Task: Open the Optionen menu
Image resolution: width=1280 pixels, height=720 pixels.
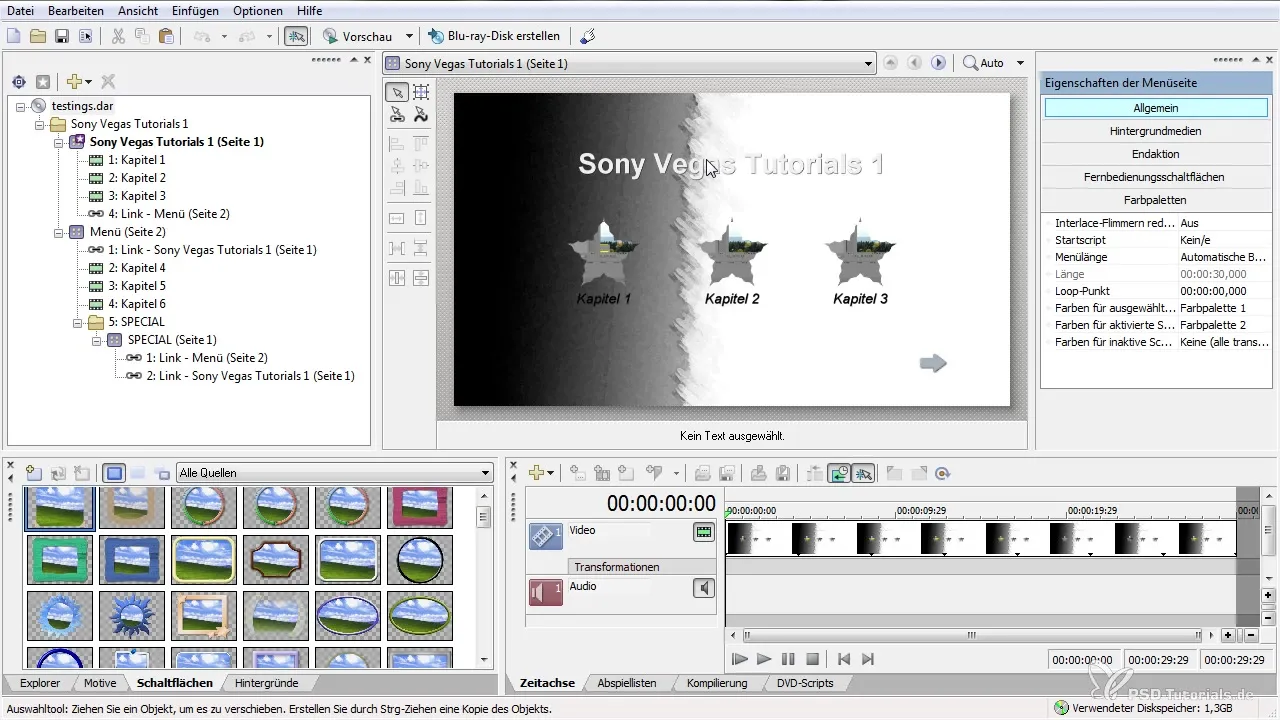Action: coord(258,10)
